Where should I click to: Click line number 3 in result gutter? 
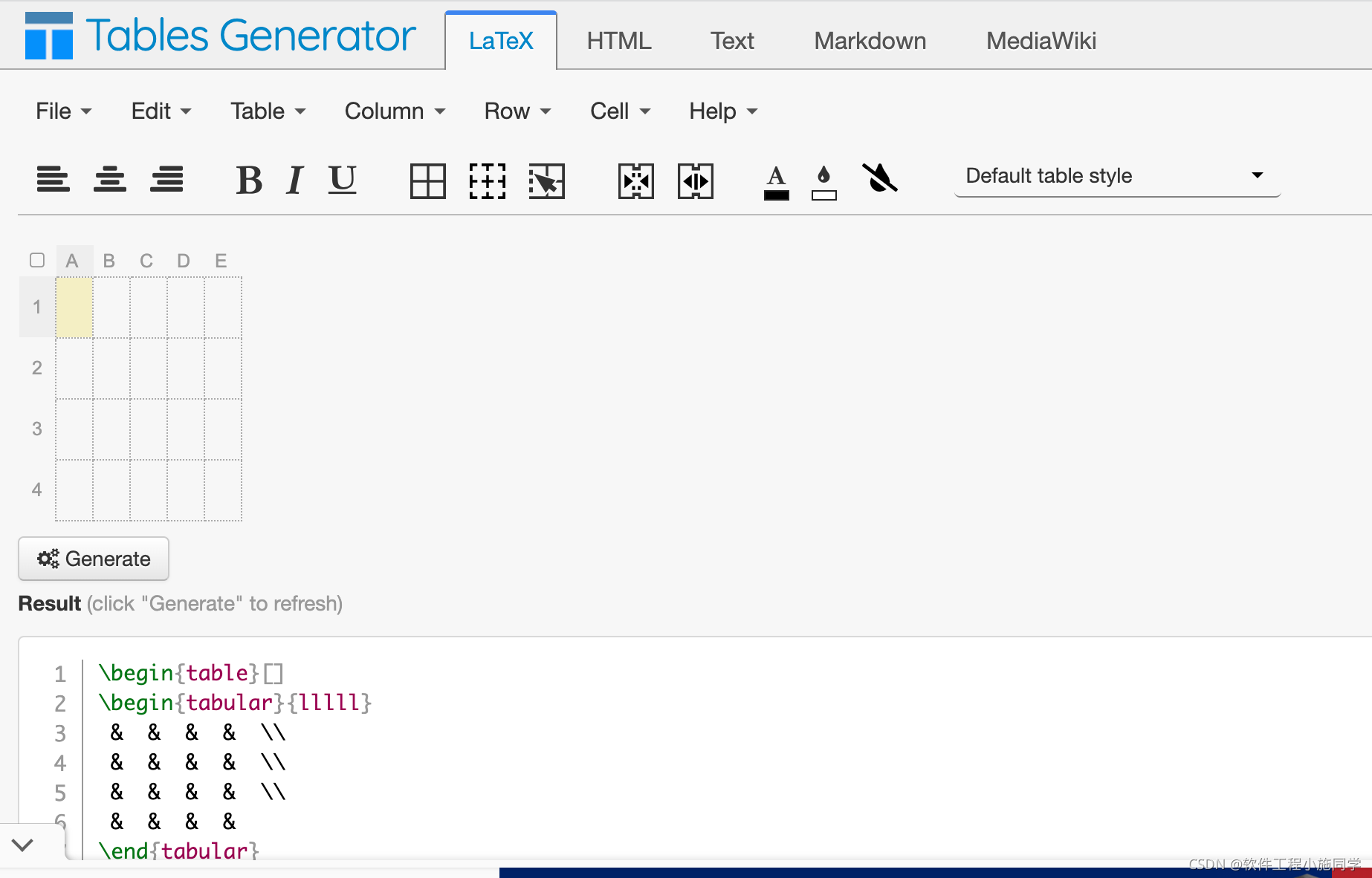[60, 733]
